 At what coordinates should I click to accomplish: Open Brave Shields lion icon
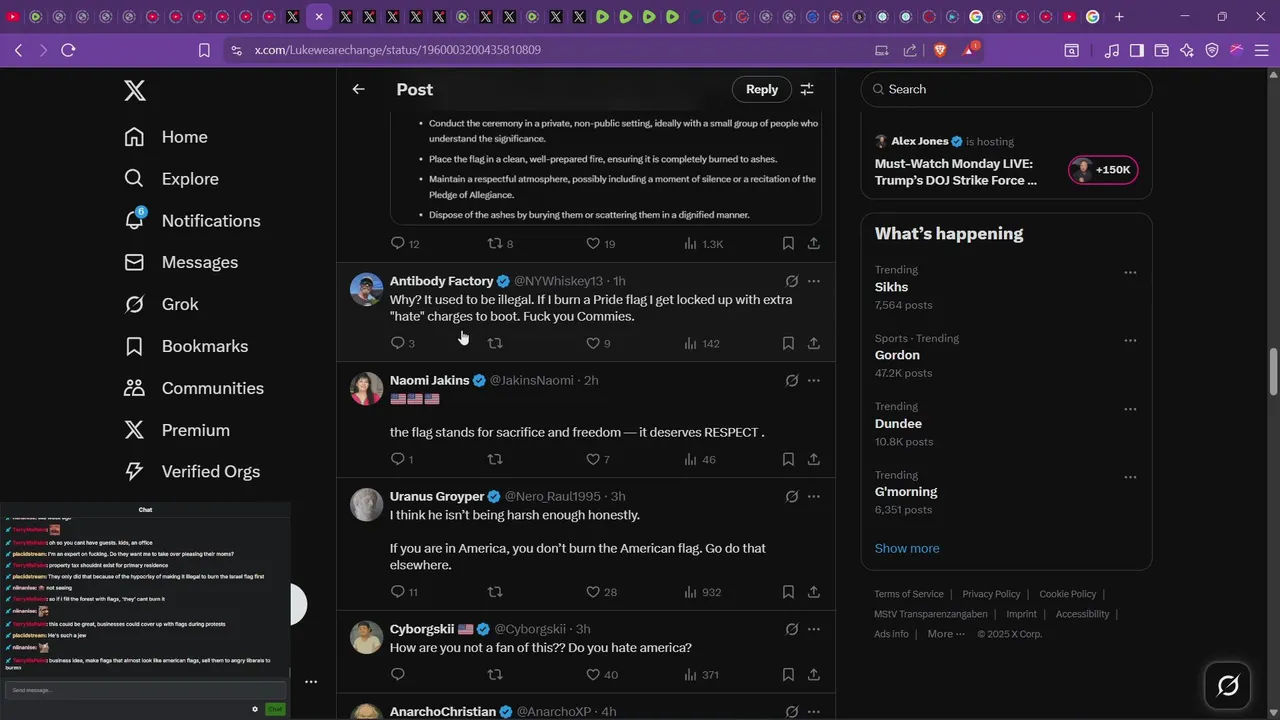point(940,50)
